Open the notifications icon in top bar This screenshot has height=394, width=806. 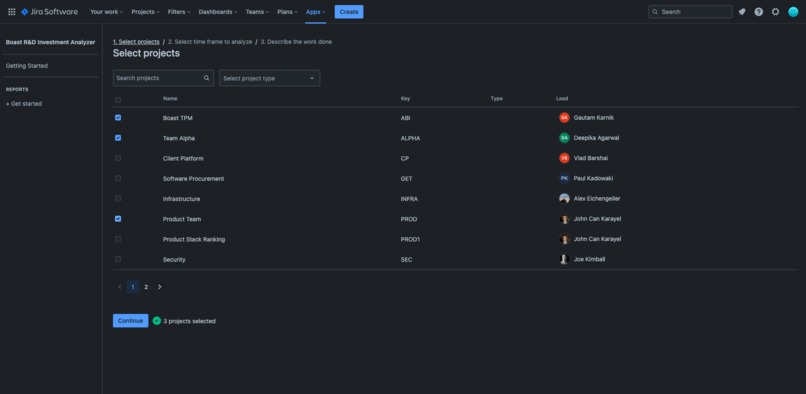pyautogui.click(x=742, y=12)
